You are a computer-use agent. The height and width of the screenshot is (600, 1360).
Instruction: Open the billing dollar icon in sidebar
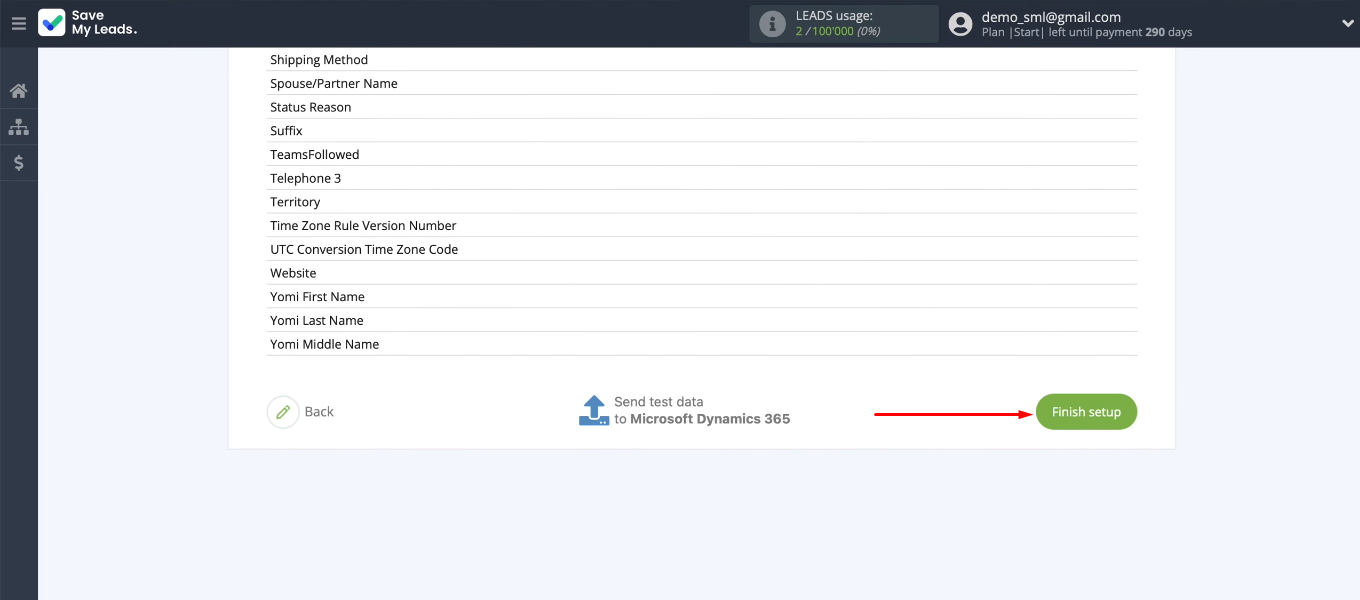tap(18, 162)
